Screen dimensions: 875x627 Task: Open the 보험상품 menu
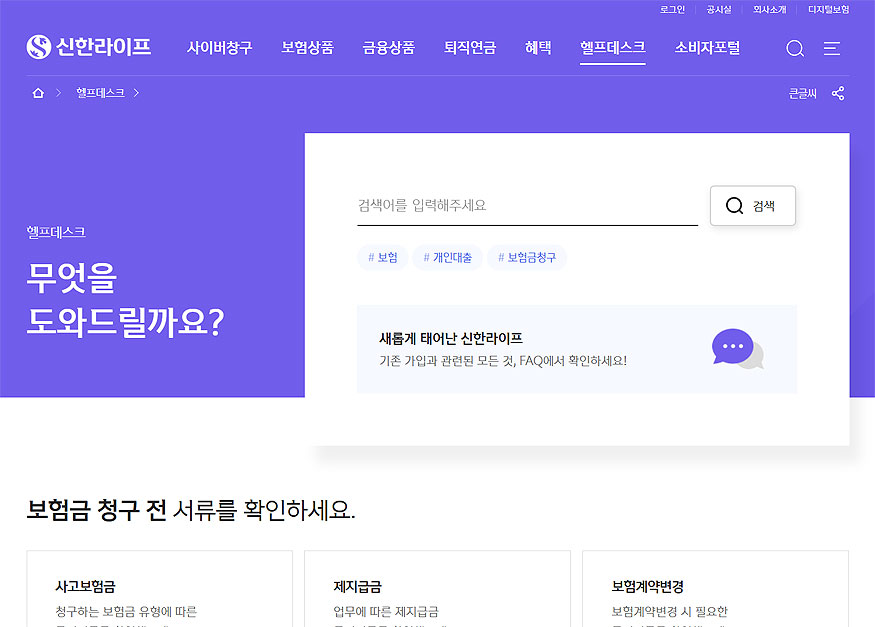click(307, 48)
